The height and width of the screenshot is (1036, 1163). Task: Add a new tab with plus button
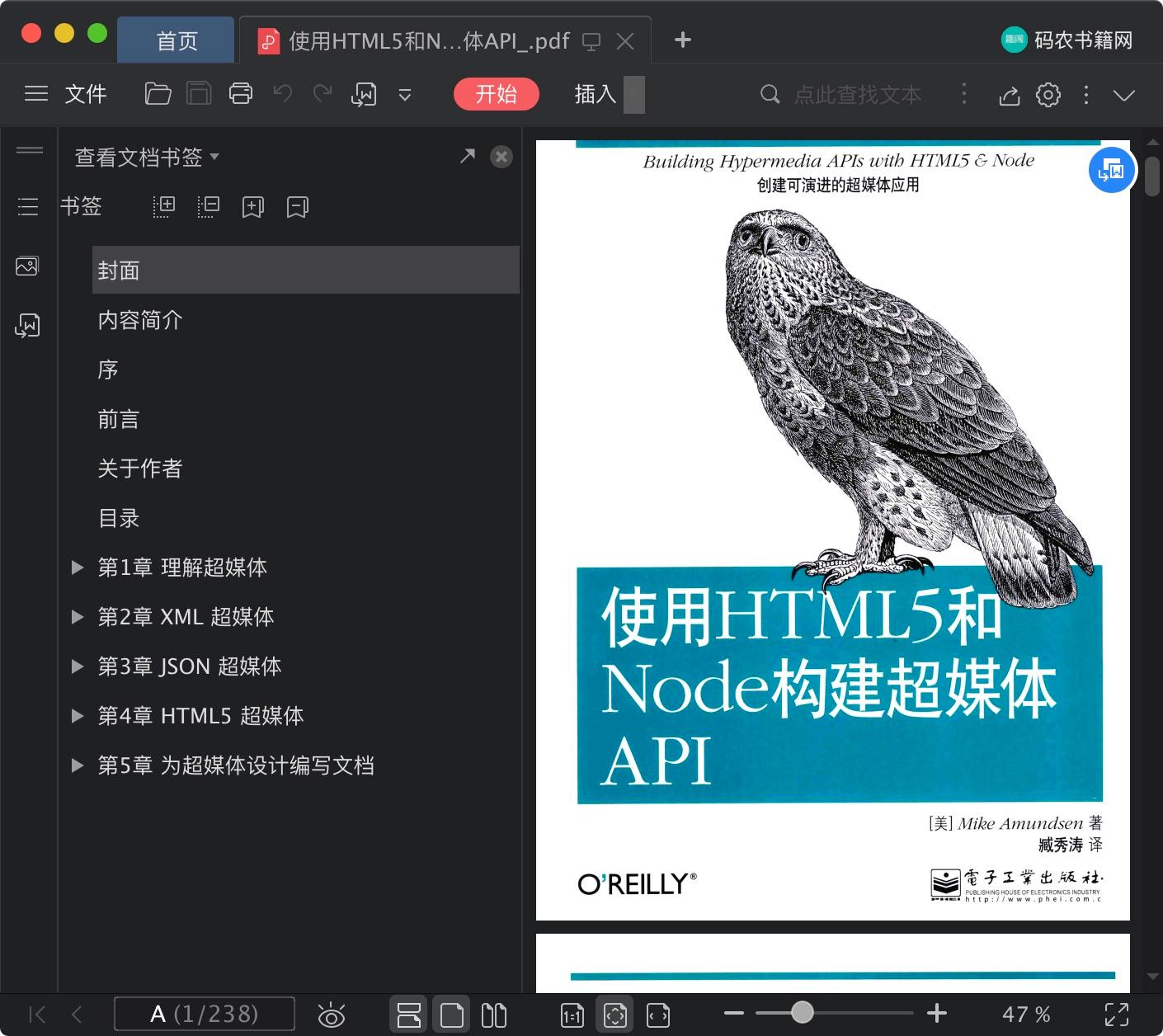click(683, 40)
